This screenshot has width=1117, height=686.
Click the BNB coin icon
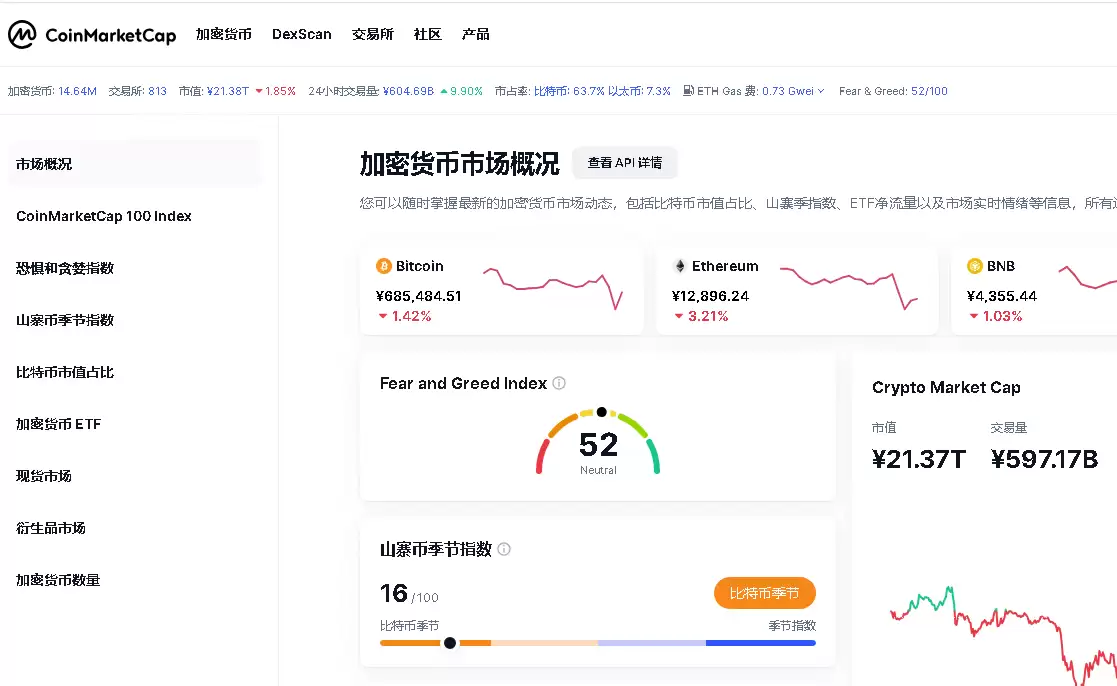974,266
